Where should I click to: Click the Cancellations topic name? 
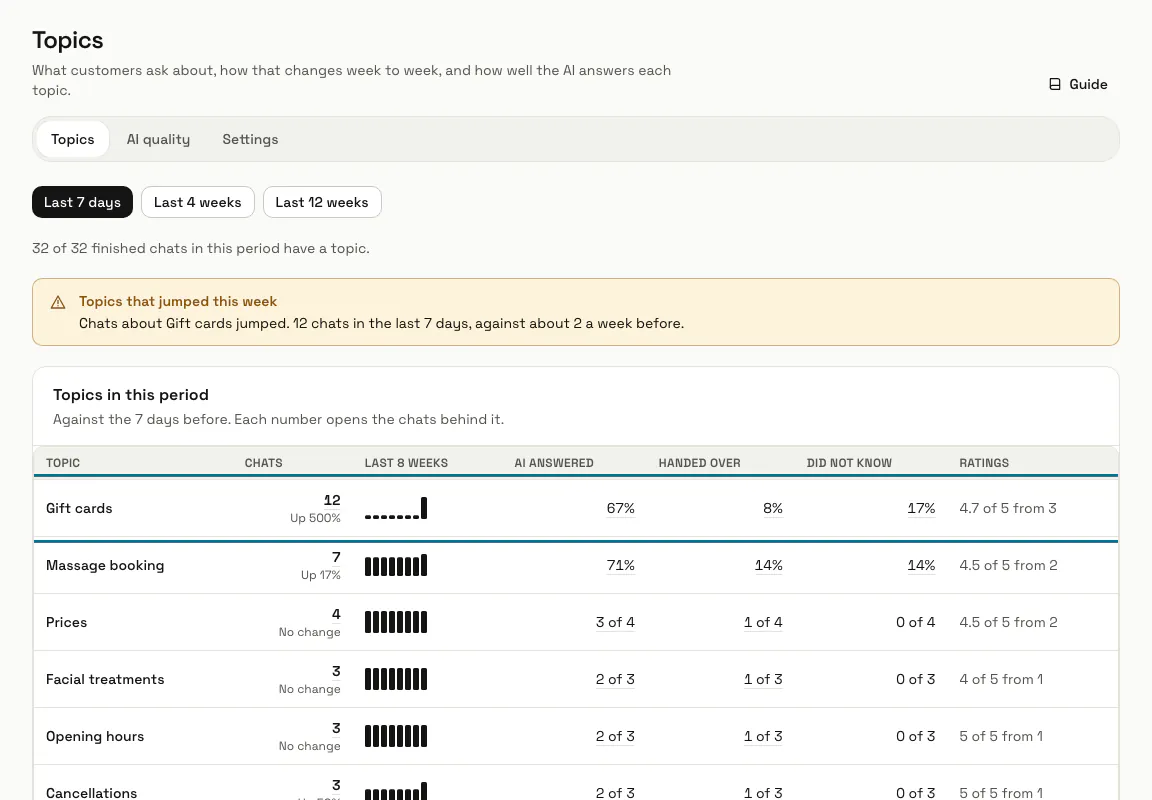pos(91,793)
